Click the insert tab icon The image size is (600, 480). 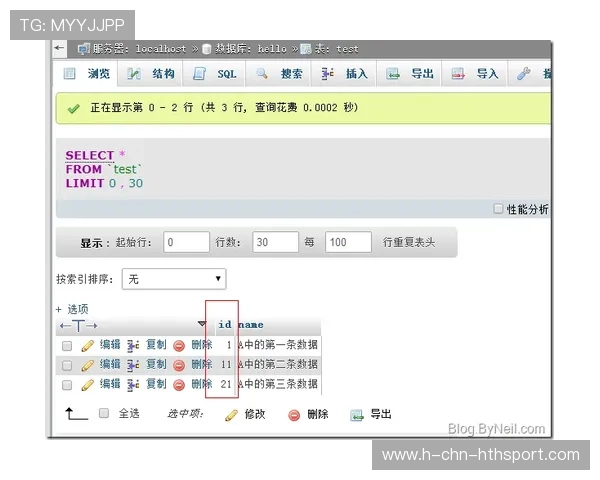(327, 73)
